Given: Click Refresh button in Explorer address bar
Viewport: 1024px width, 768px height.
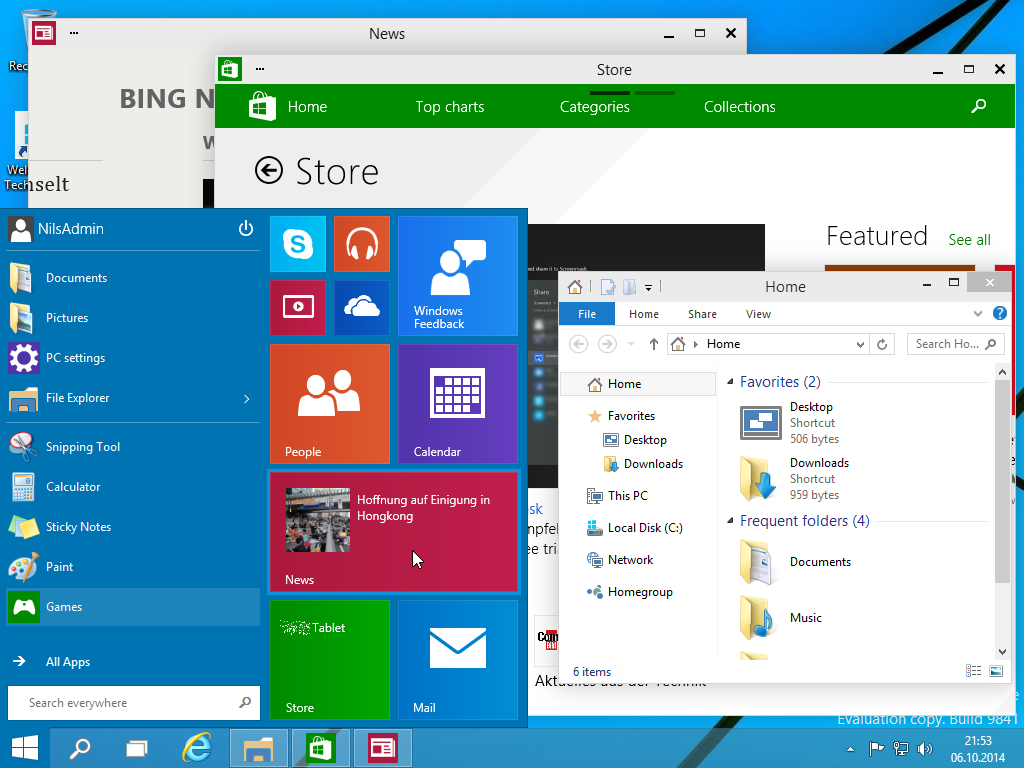Looking at the screenshot, I should pyautogui.click(x=882, y=344).
